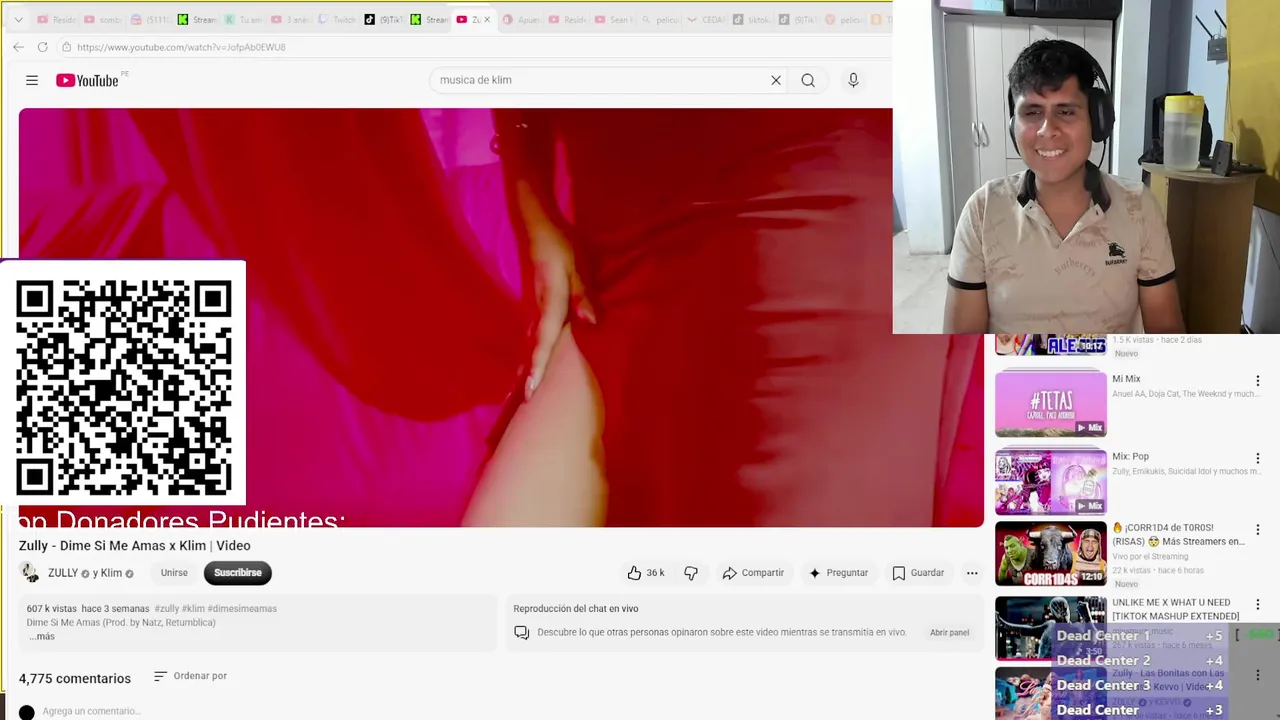Open the YouTube hamburger guide menu
Screen dimensions: 1280x720
[32, 80]
